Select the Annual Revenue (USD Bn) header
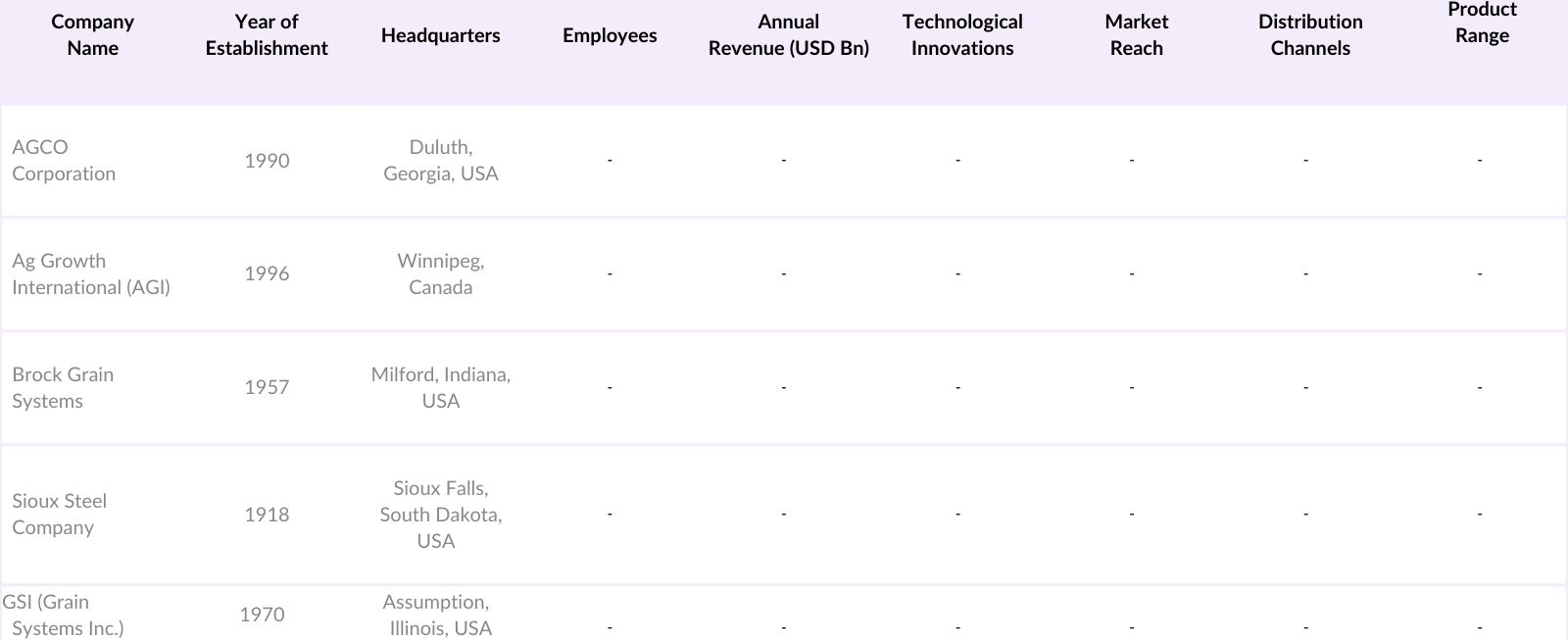The height and width of the screenshot is (640, 1568). point(788,35)
